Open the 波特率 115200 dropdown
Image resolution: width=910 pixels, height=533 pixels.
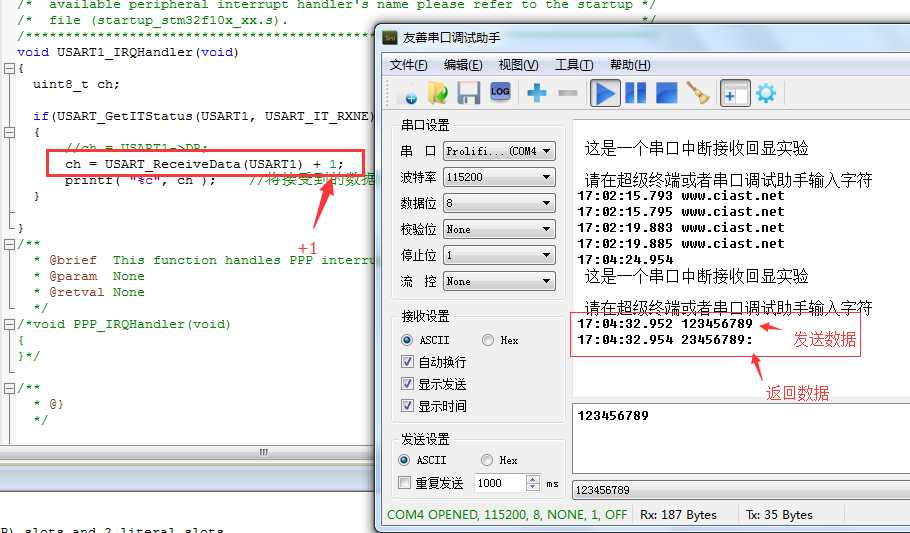(x=499, y=177)
